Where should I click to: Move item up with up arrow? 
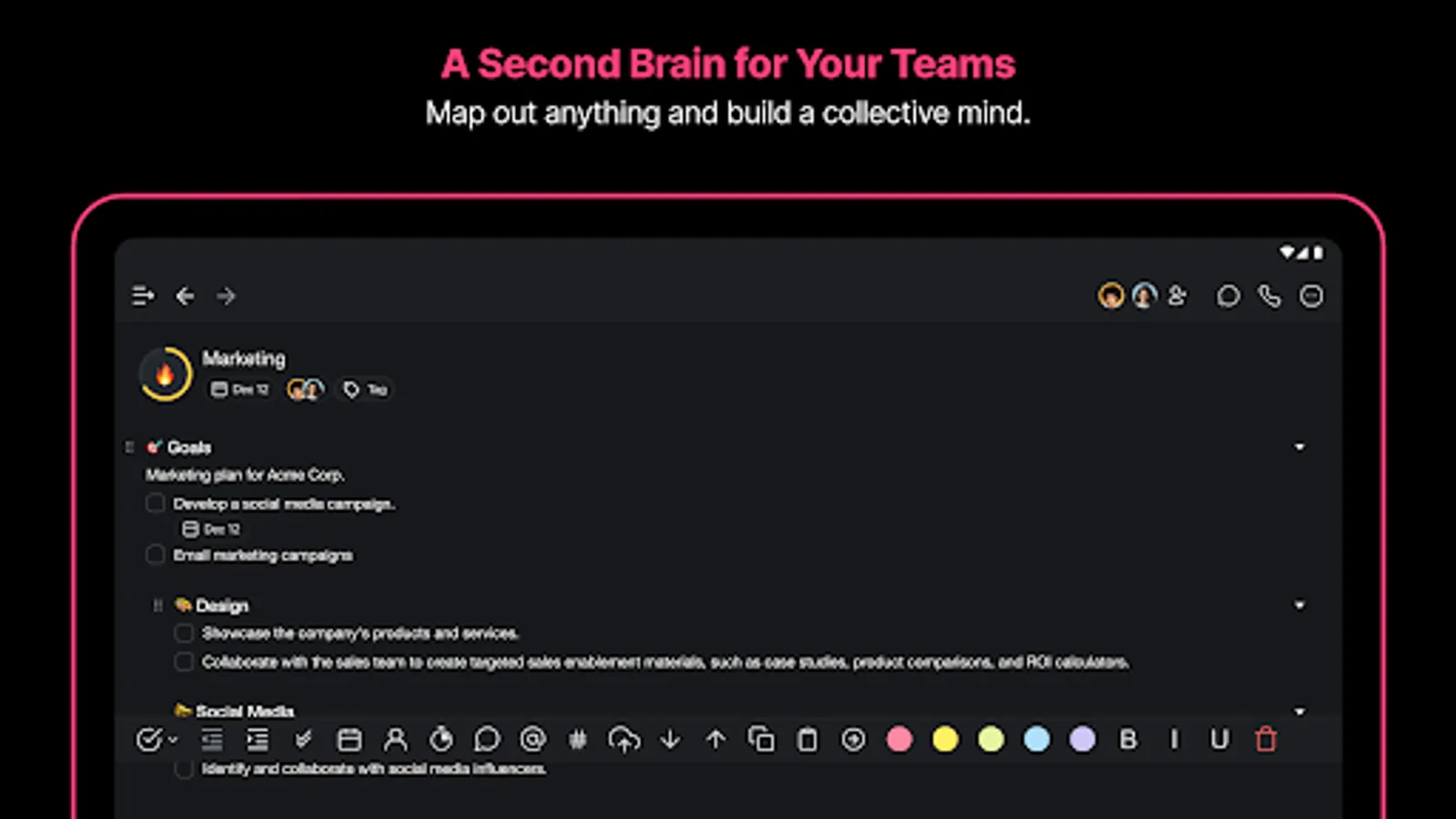click(716, 740)
